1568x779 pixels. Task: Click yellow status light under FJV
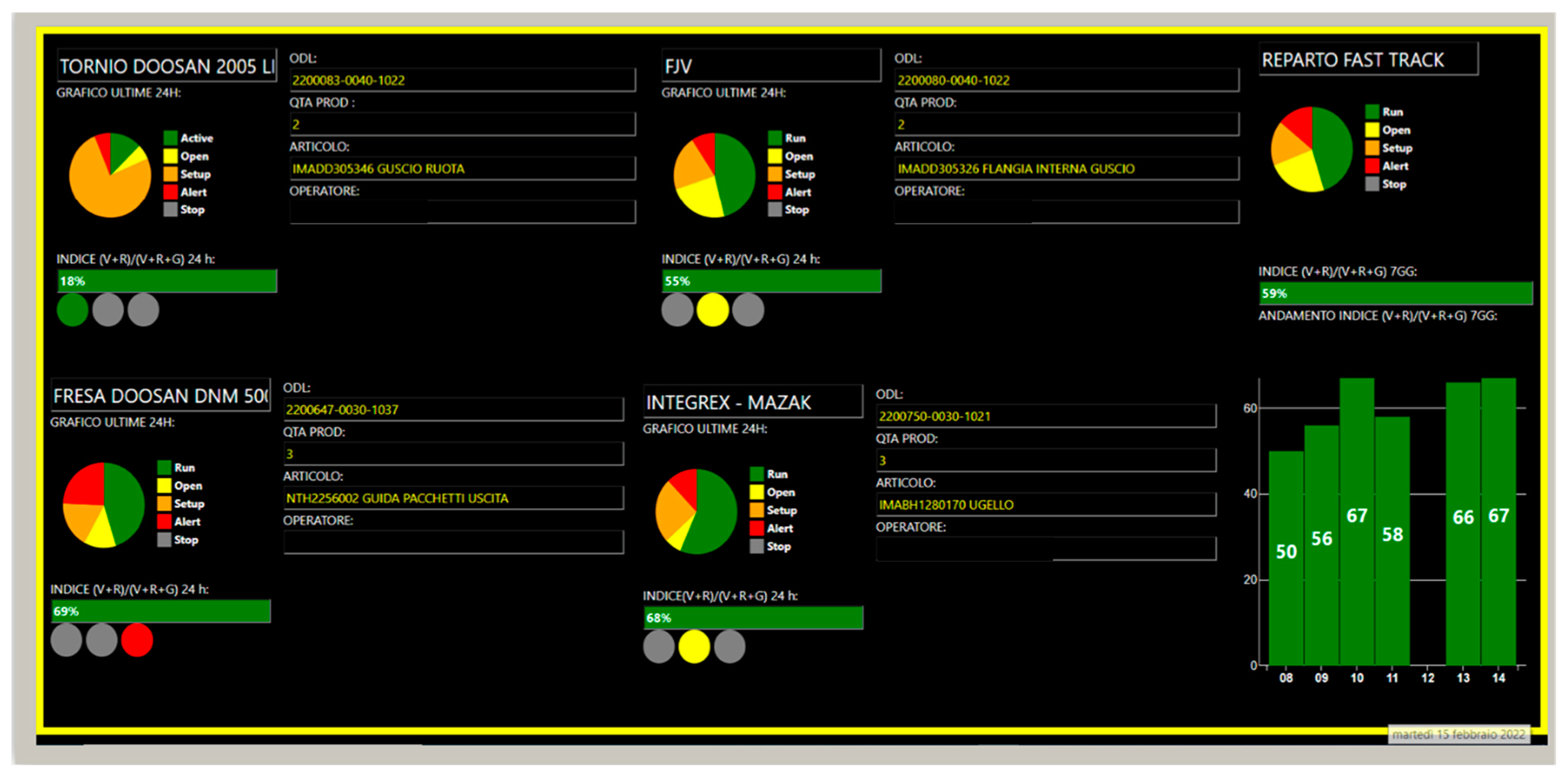tap(712, 310)
